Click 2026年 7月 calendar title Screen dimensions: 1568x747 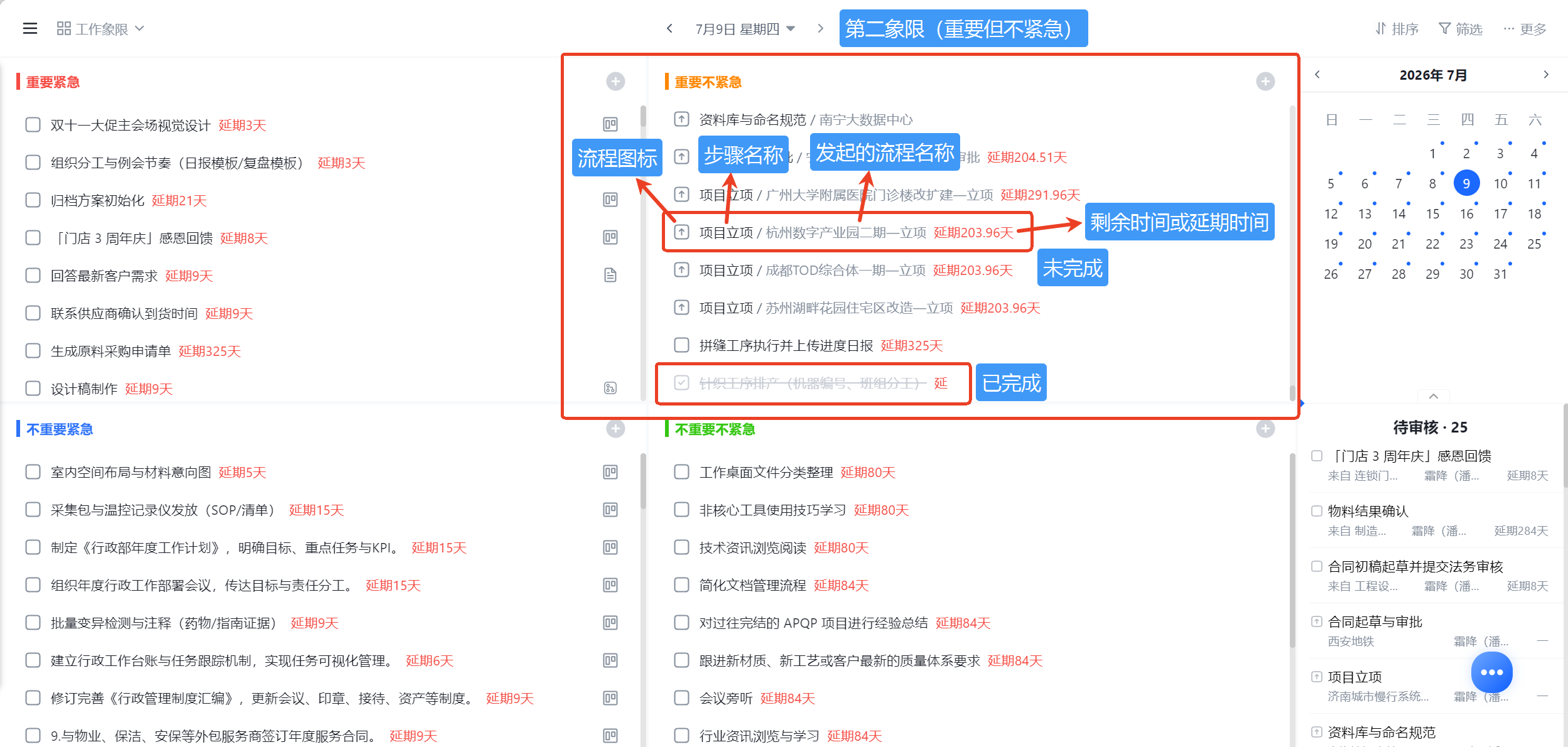[x=1433, y=75]
